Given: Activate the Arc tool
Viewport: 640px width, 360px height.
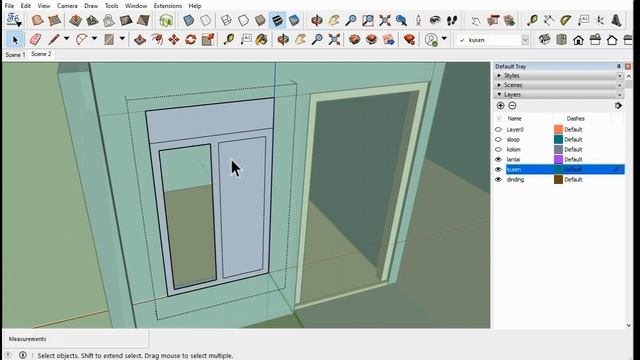Looking at the screenshot, I should [x=82, y=40].
